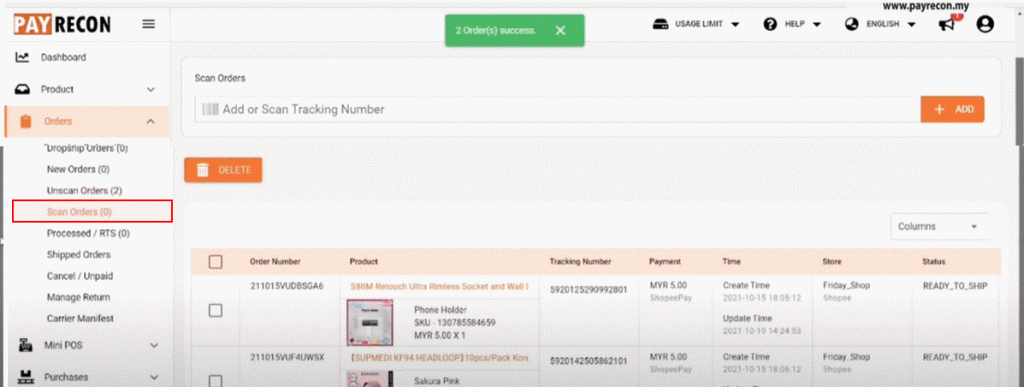The width and height of the screenshot is (1024, 387).
Task: Click order number 211015VUF4UWSX
Action: click(x=287, y=357)
